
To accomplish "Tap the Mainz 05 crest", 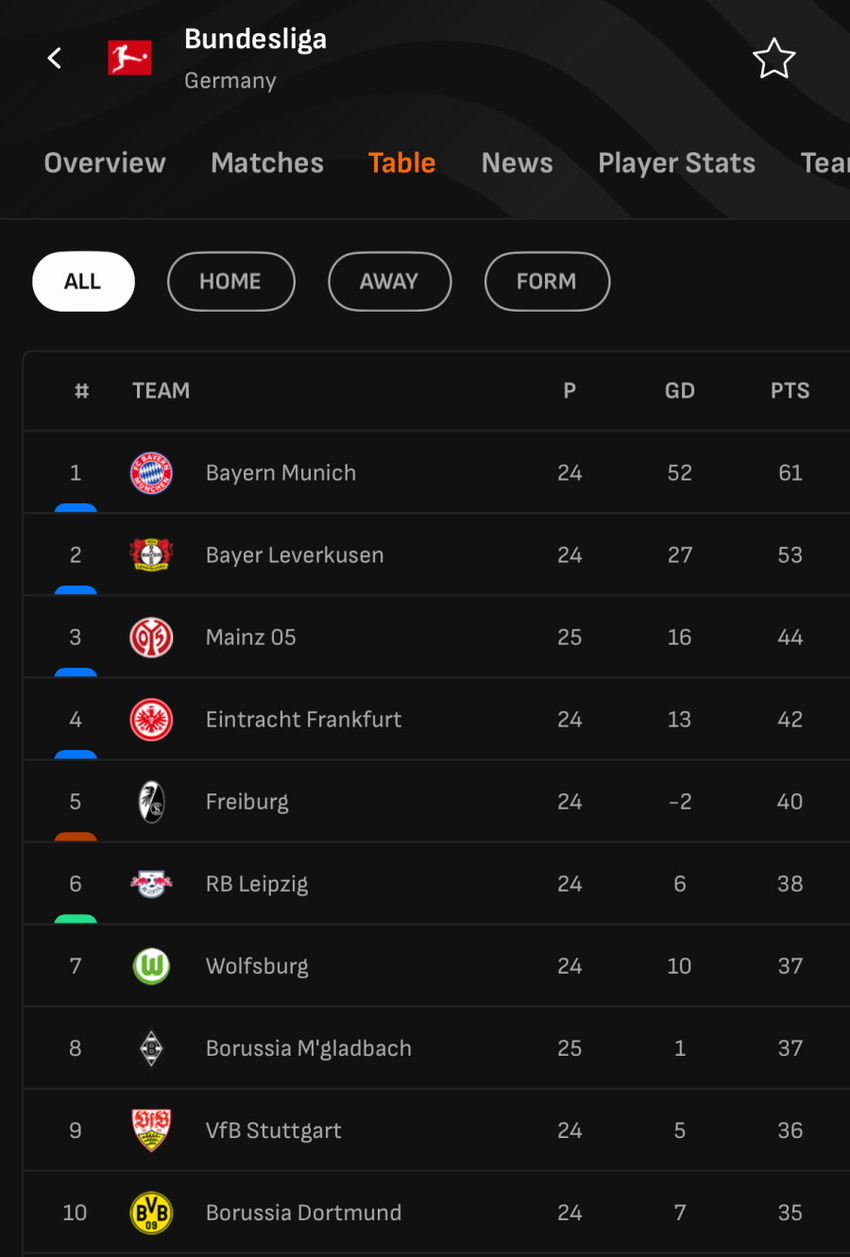I will [151, 637].
